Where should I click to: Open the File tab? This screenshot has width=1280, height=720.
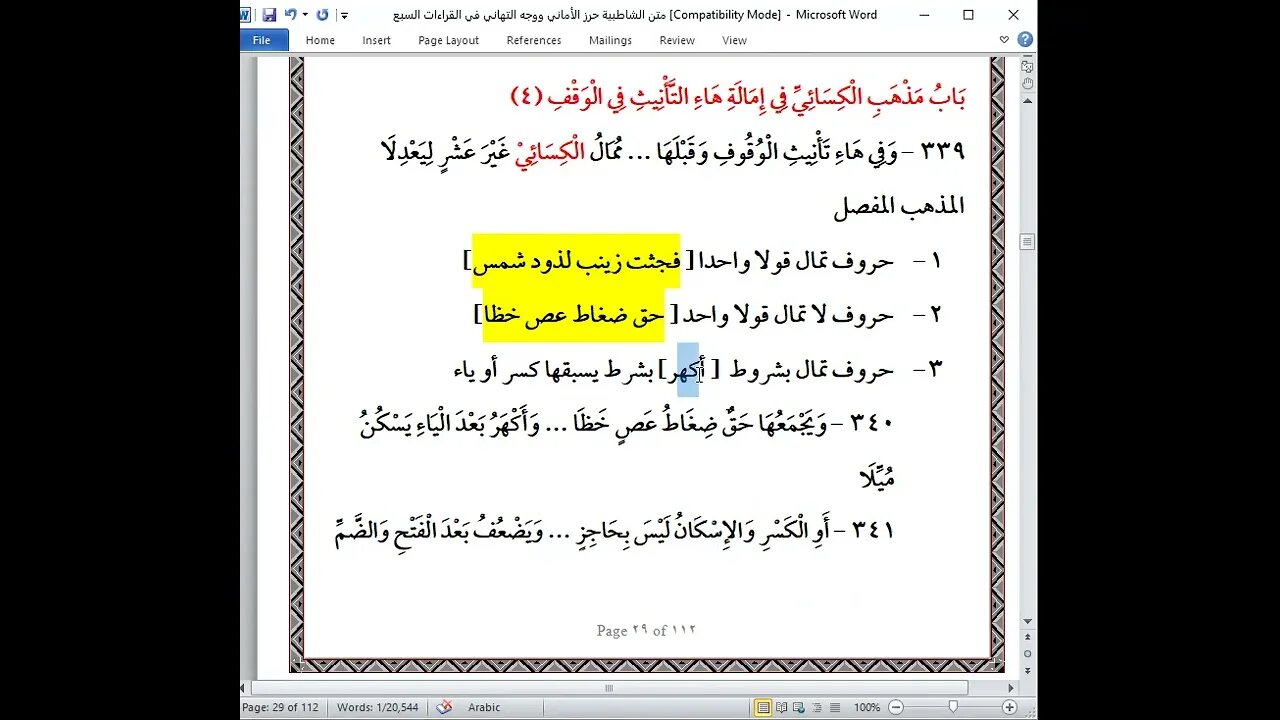click(262, 40)
